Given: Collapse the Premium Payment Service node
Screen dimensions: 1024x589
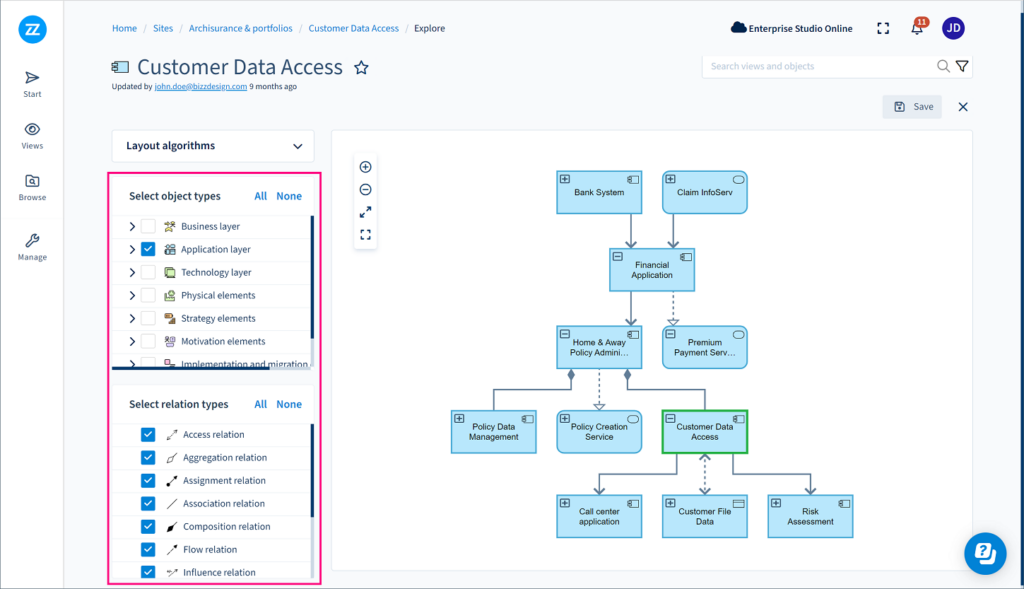Looking at the screenshot, I should (x=670, y=334).
